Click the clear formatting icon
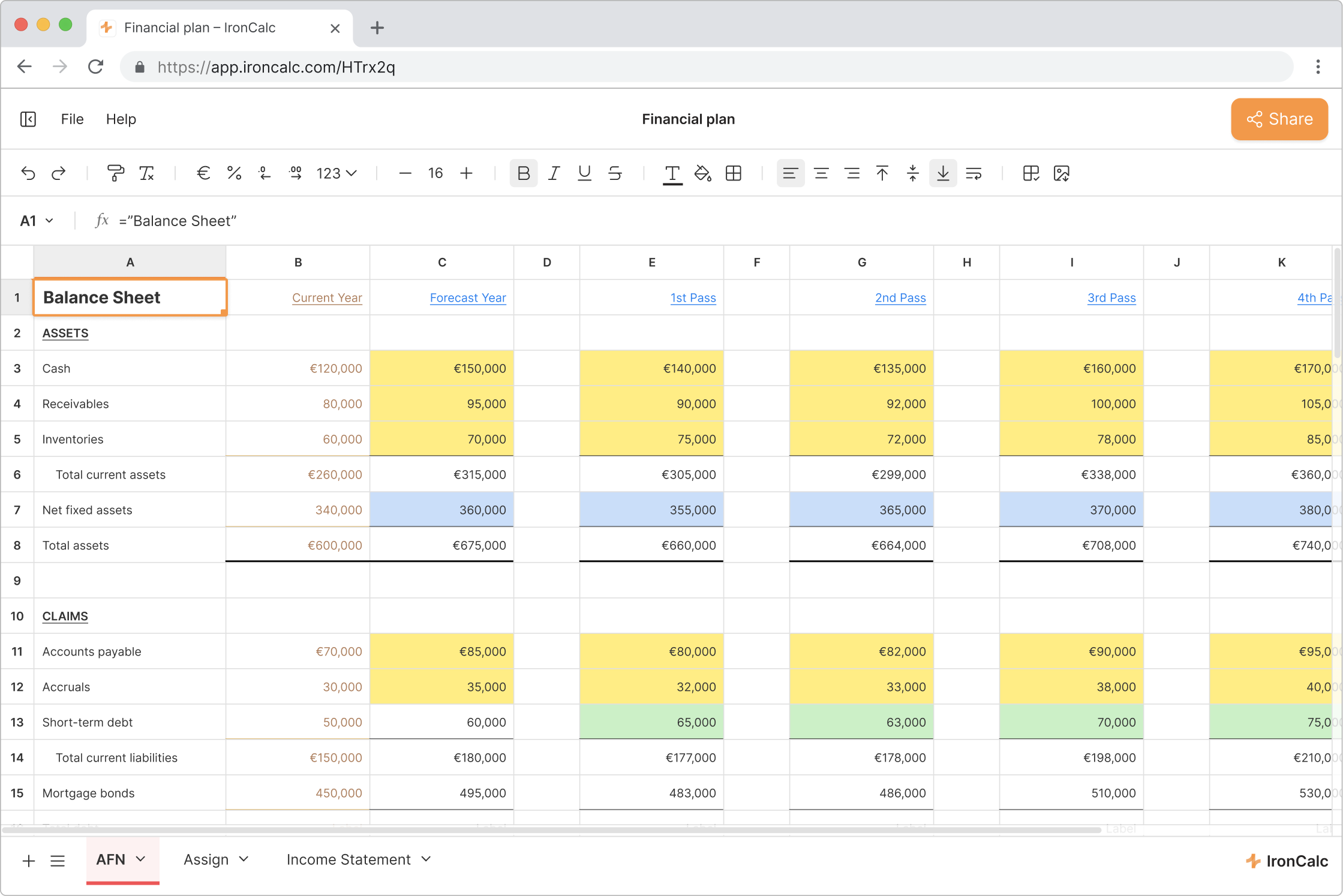Screen dimensions: 1343x896 146,173
